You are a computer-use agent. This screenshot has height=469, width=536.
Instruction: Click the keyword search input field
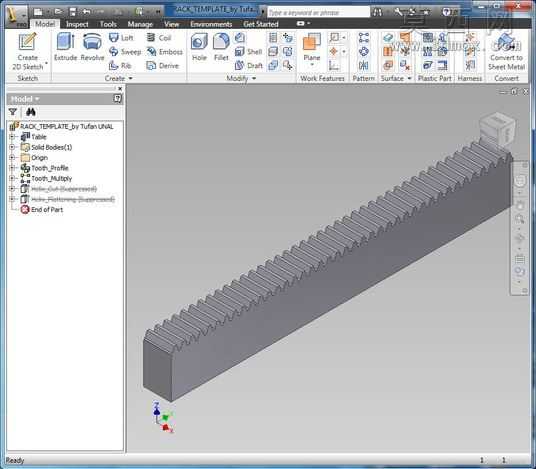[318, 12]
